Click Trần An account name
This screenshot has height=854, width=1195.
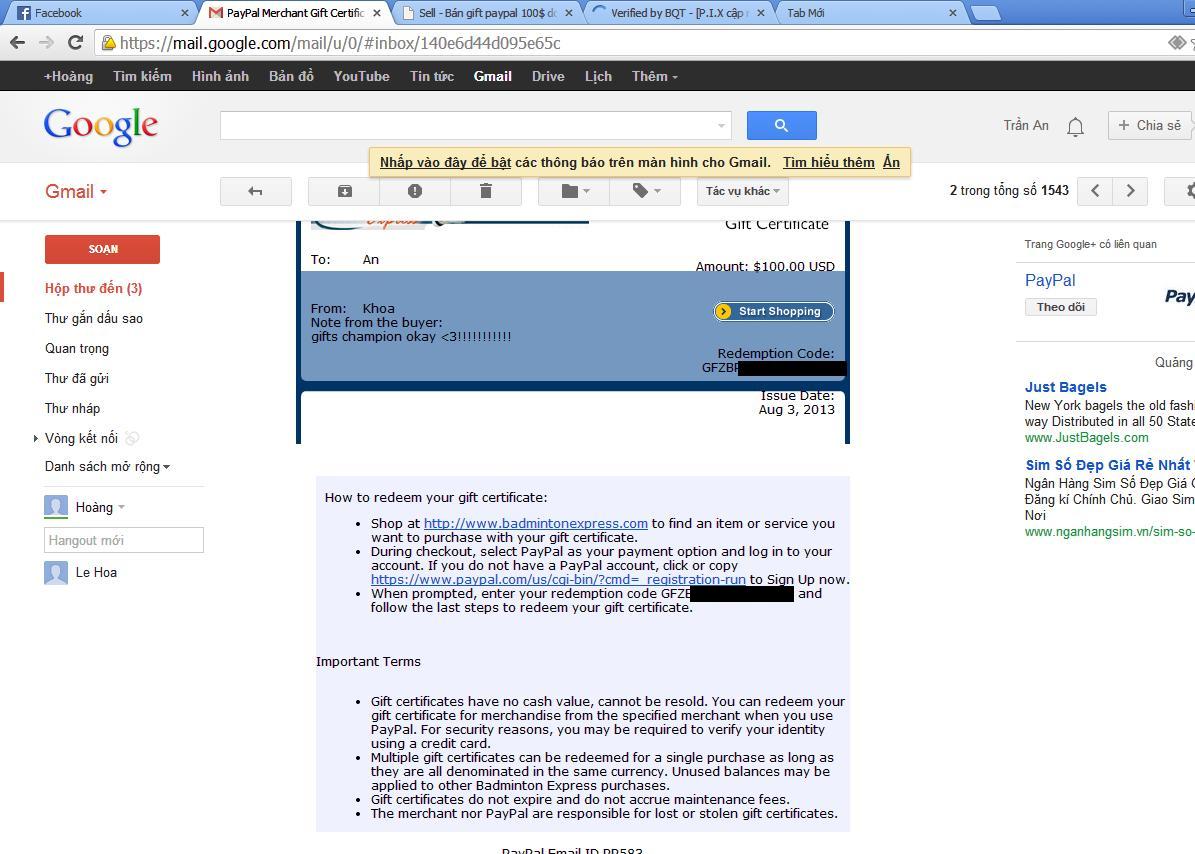tap(1026, 126)
